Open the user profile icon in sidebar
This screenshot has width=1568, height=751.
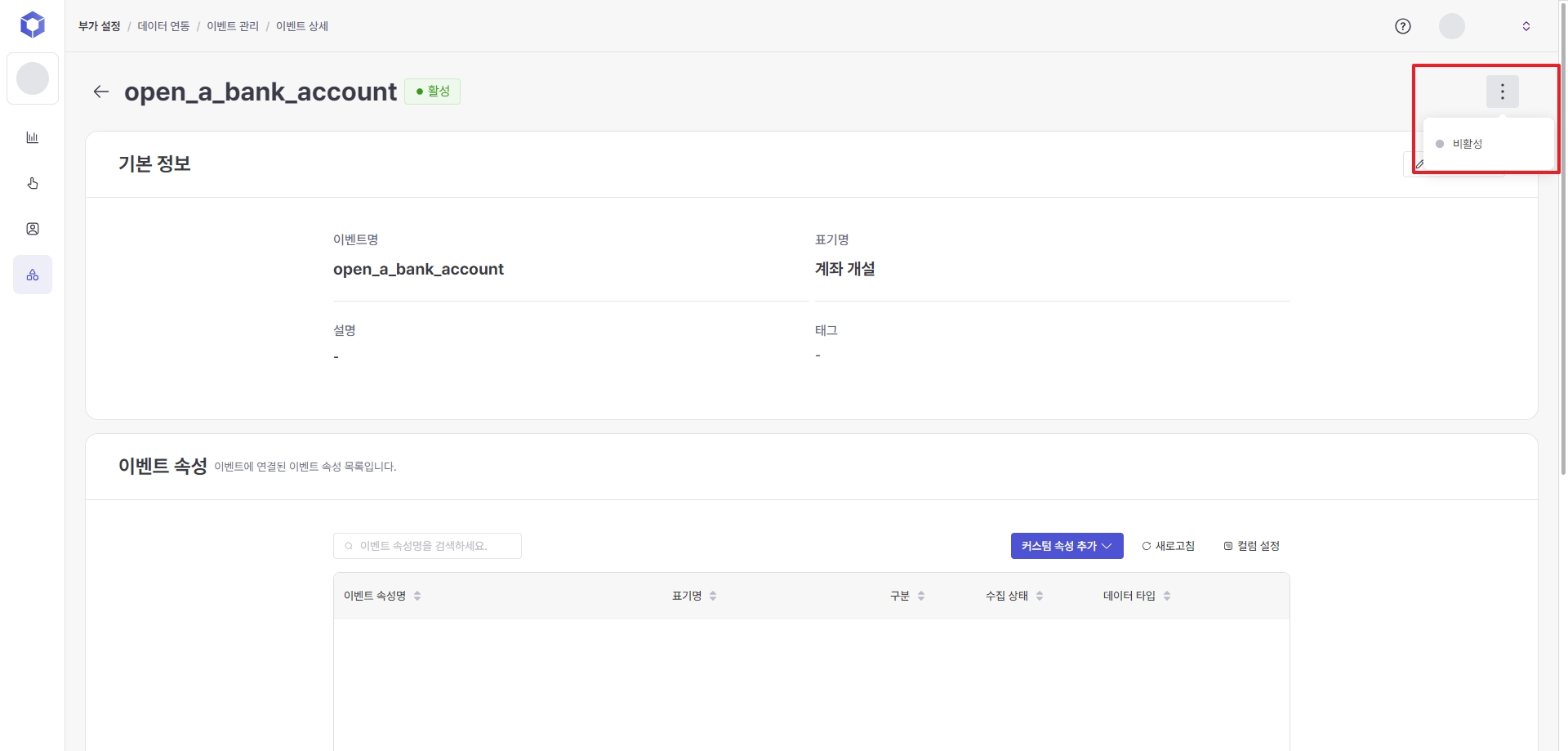click(x=33, y=229)
